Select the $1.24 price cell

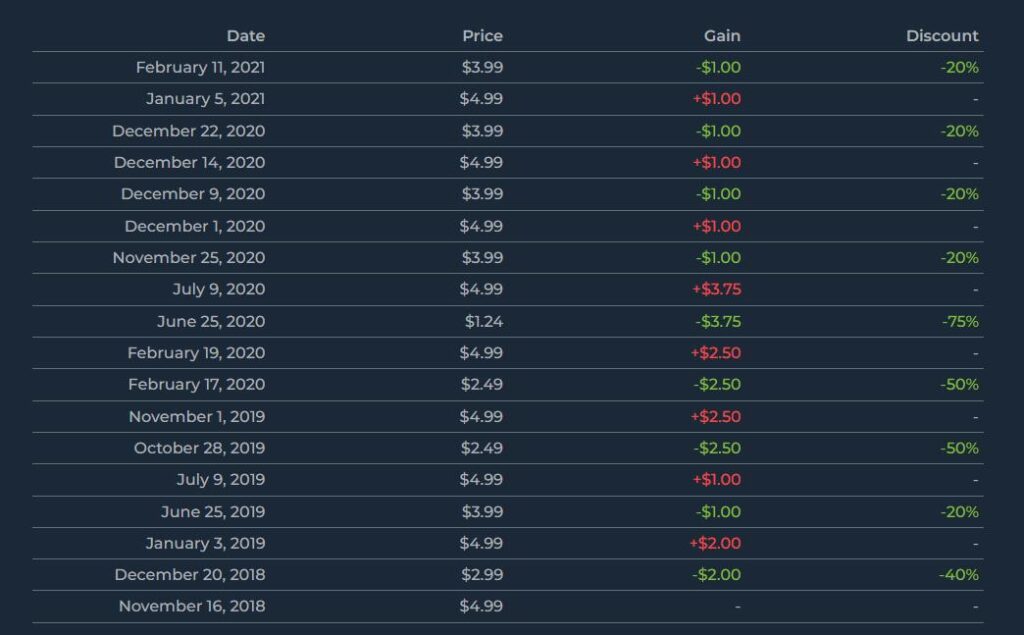point(483,322)
